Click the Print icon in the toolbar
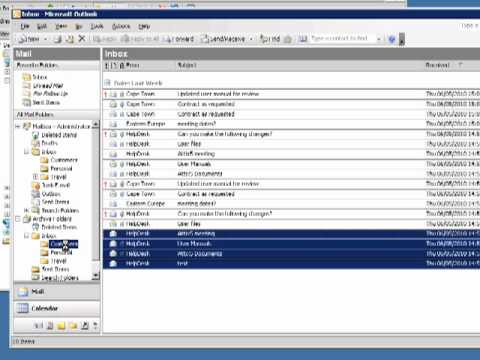480x360 pixels. point(58,39)
